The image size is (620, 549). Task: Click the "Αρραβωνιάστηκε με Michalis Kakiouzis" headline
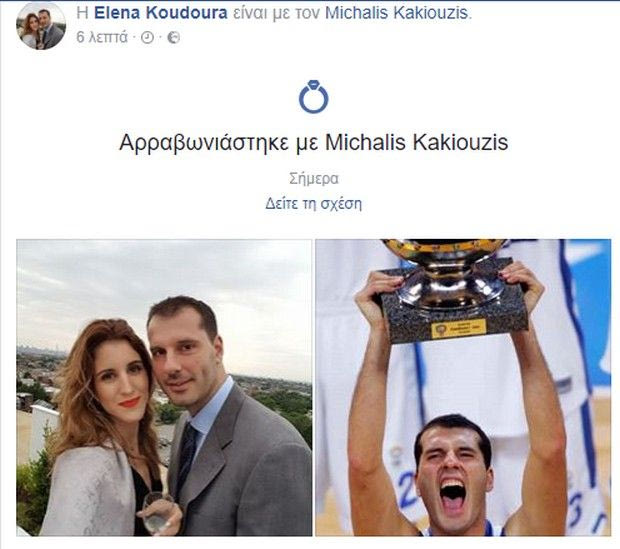314,142
